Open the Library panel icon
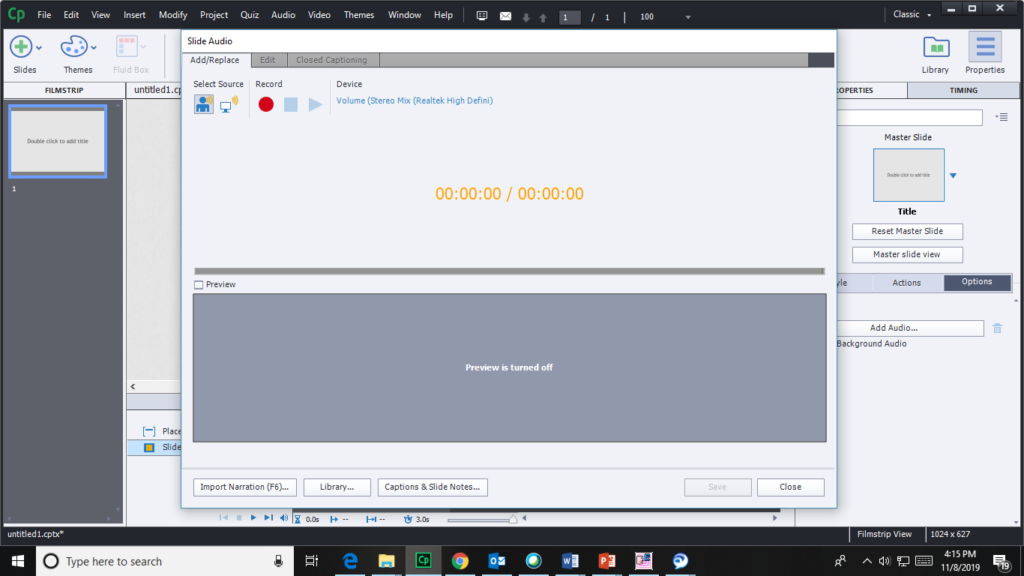Viewport: 1024px width, 576px height. coord(936,48)
